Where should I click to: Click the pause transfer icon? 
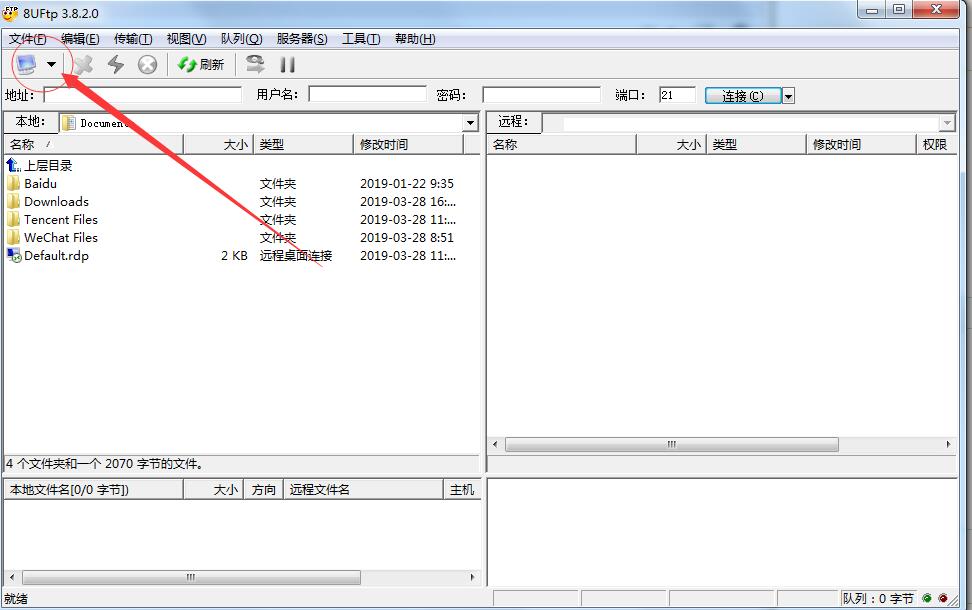click(287, 64)
